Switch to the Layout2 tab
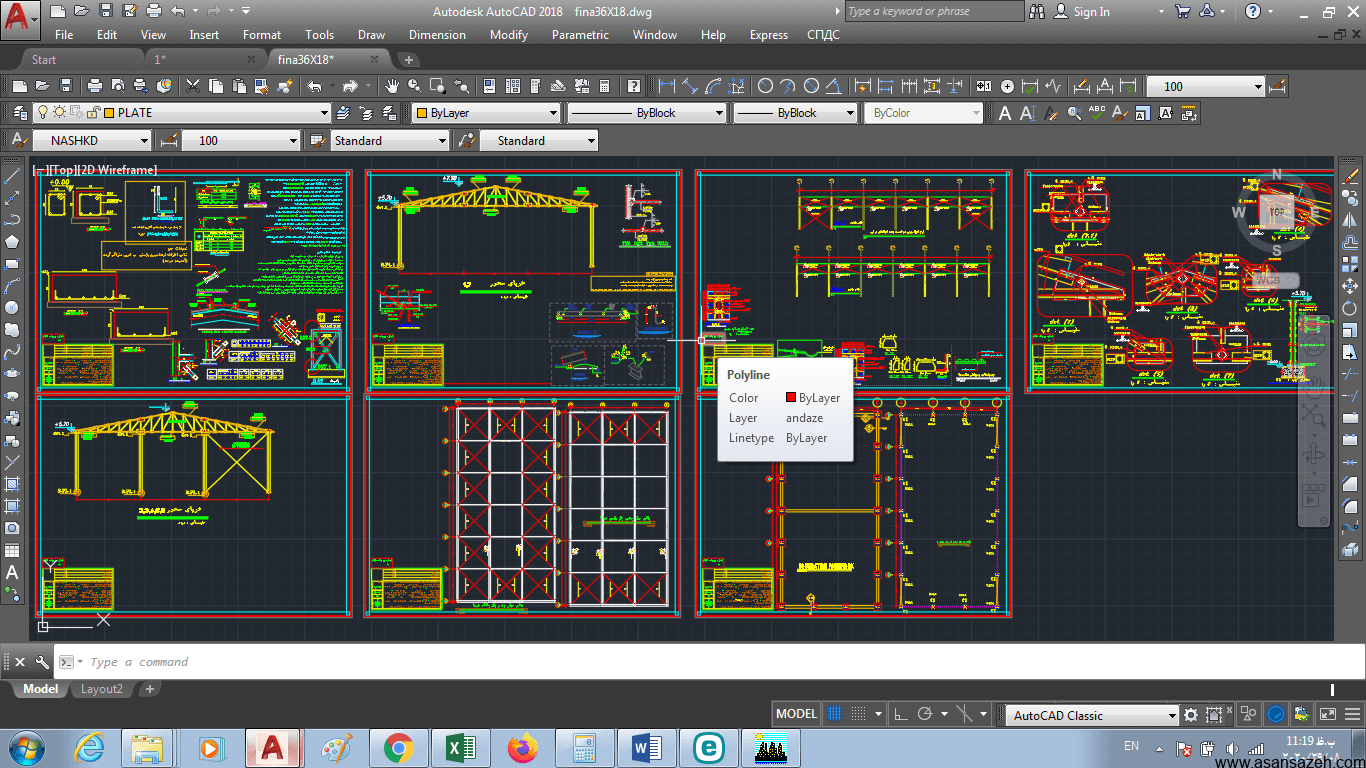The height and width of the screenshot is (768, 1366). click(x=102, y=689)
